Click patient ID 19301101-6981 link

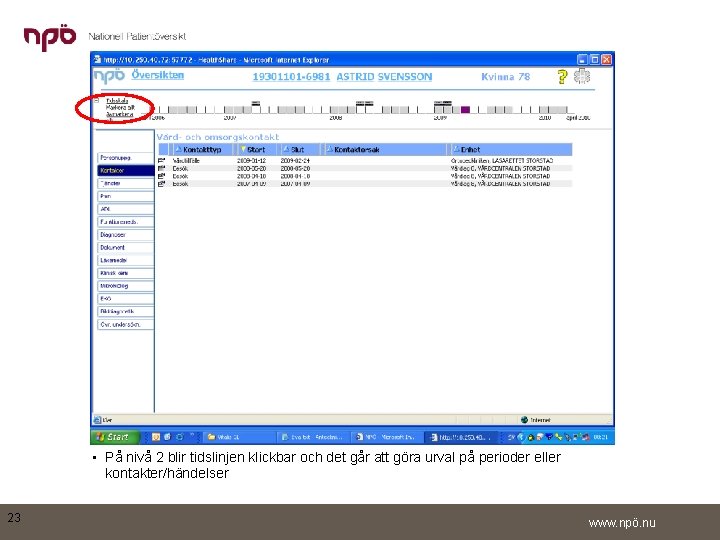pos(291,77)
